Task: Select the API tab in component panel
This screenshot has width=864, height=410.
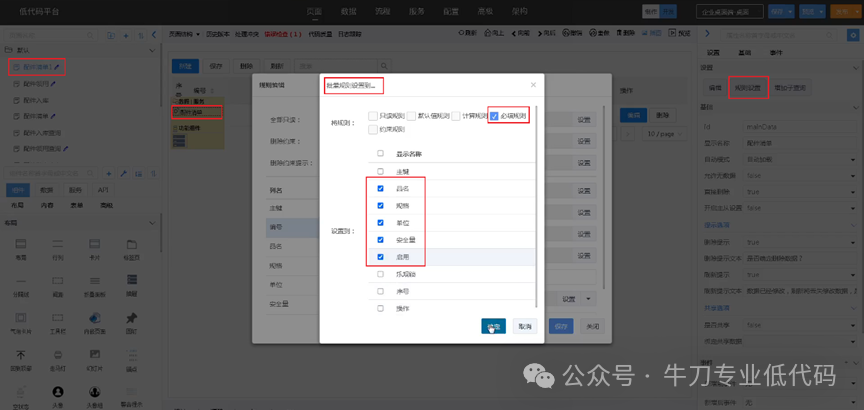Action: pyautogui.click(x=102, y=190)
